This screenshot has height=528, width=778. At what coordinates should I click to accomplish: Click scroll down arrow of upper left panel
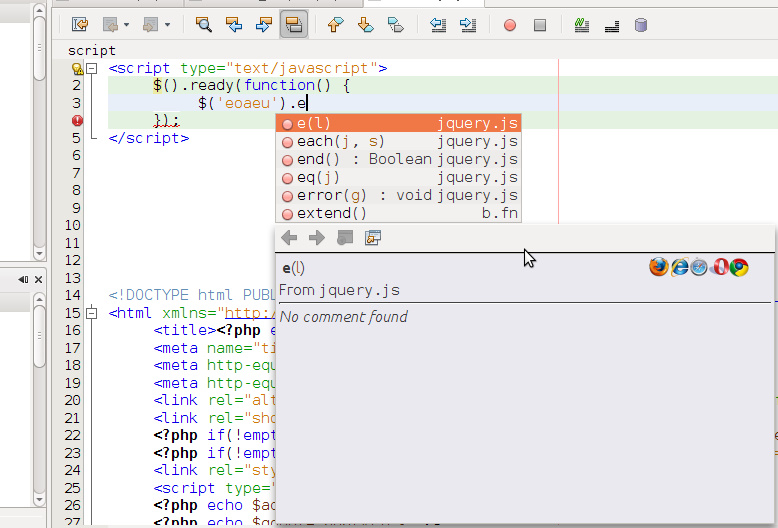pyautogui.click(x=40, y=253)
